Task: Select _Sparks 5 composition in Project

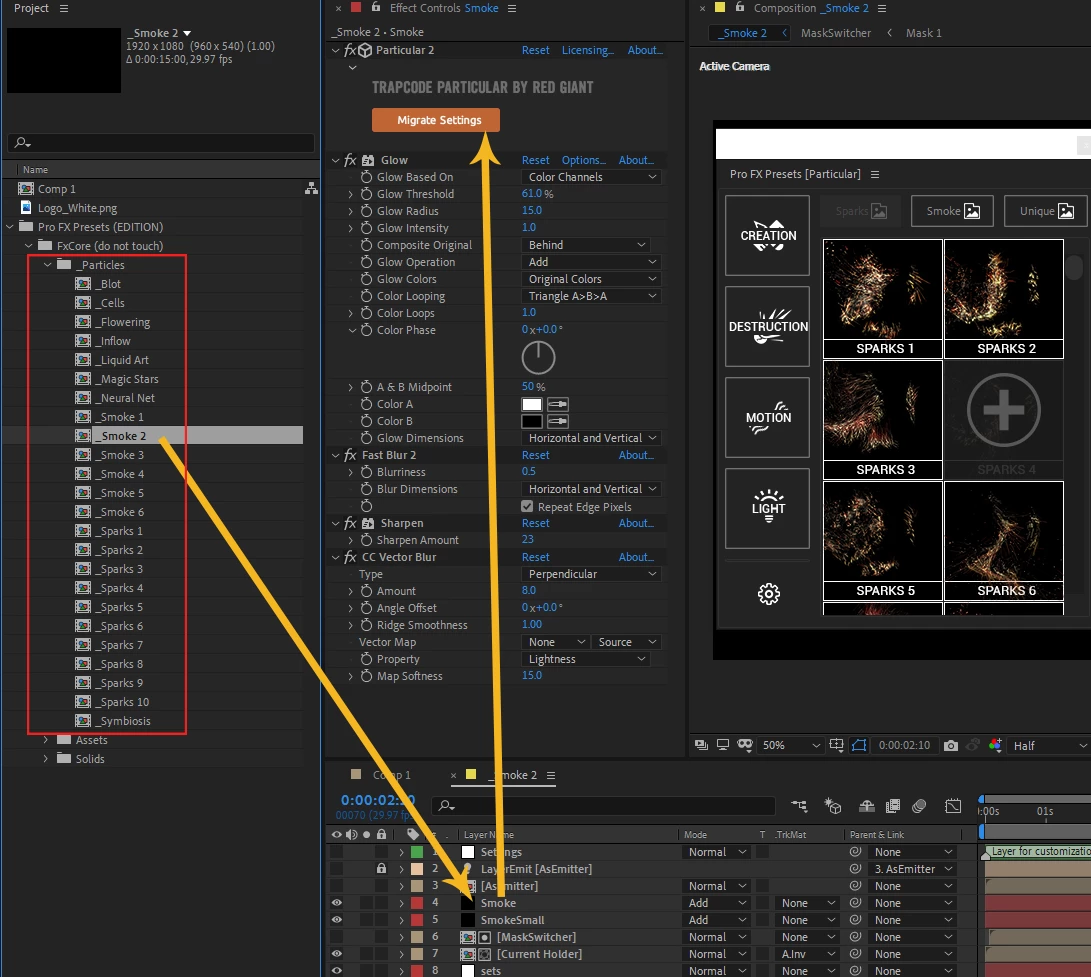Action: coord(120,607)
